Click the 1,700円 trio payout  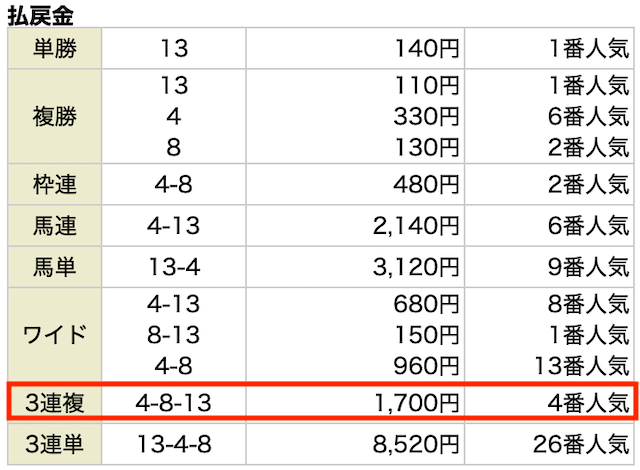(417, 403)
